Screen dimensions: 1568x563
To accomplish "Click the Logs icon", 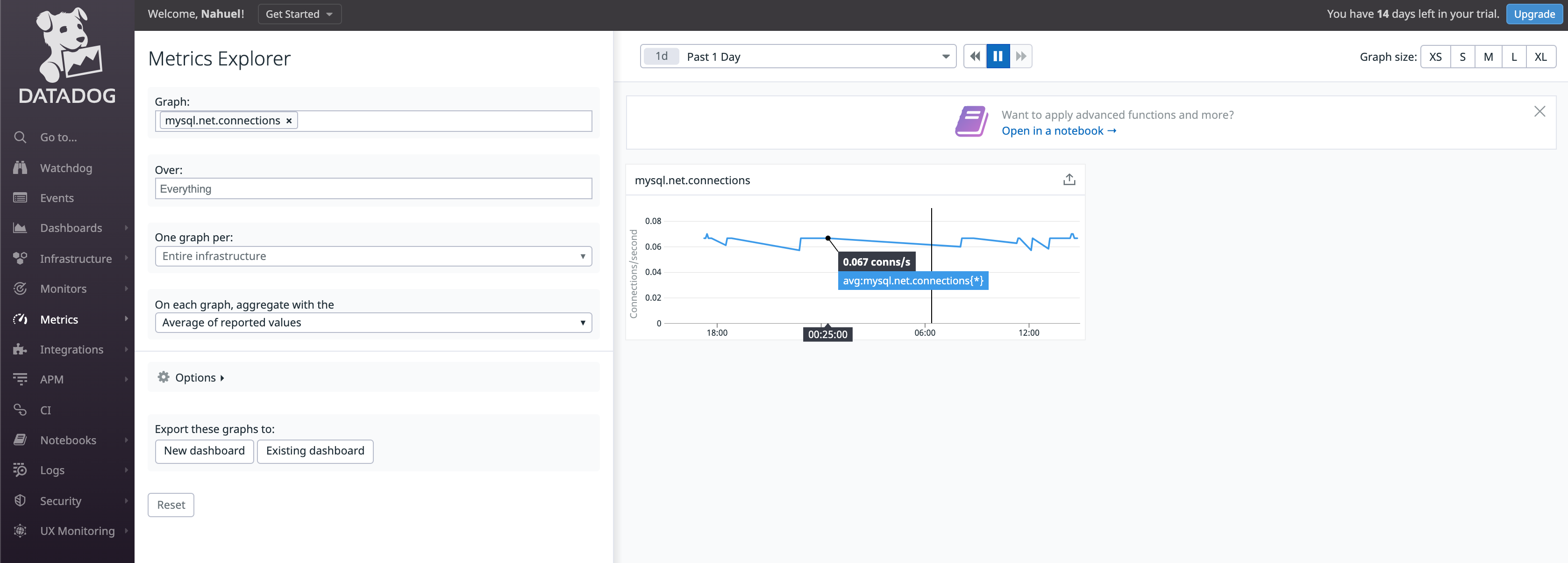I will (20, 470).
